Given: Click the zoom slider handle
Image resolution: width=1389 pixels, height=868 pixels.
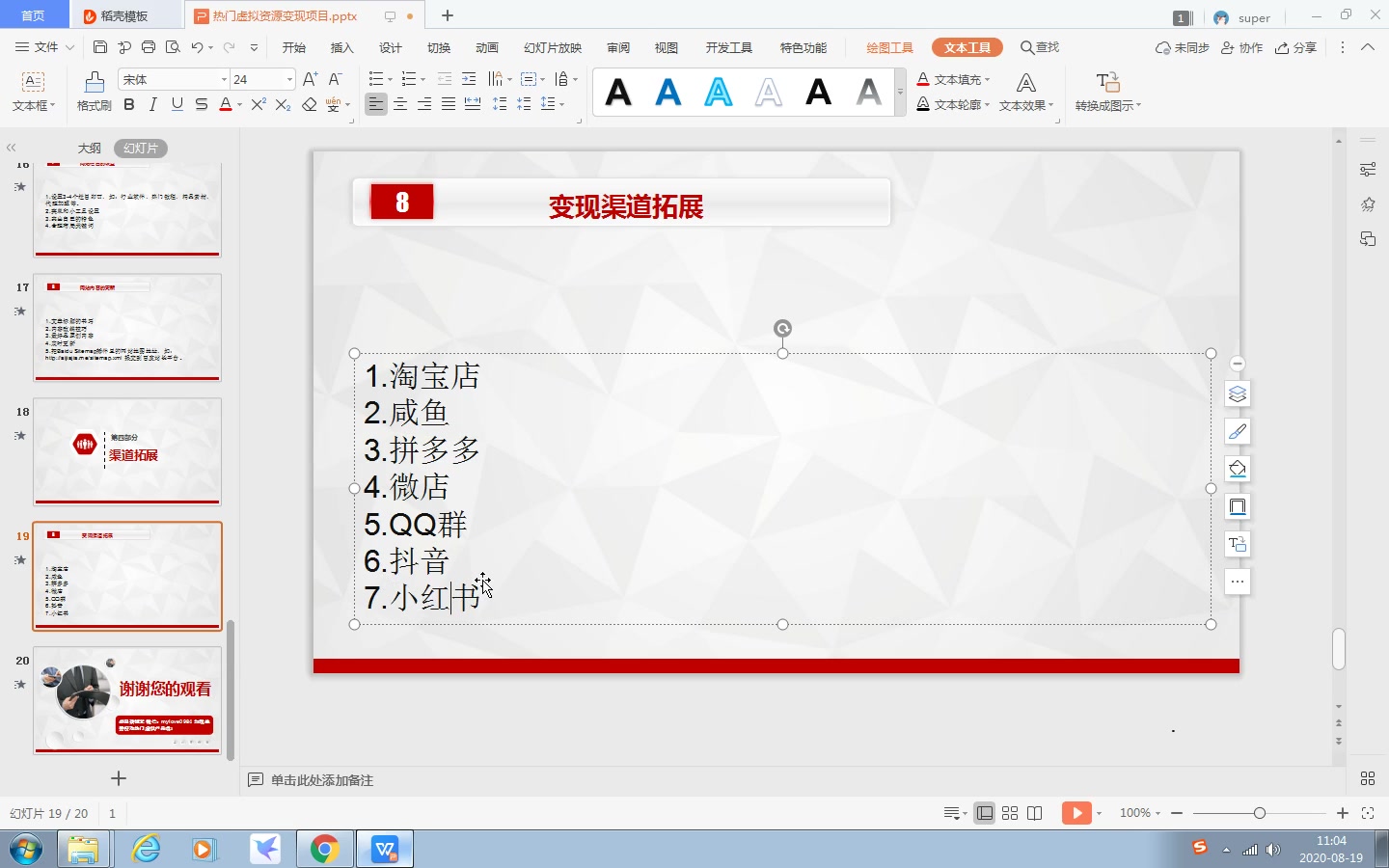Looking at the screenshot, I should point(1260,813).
